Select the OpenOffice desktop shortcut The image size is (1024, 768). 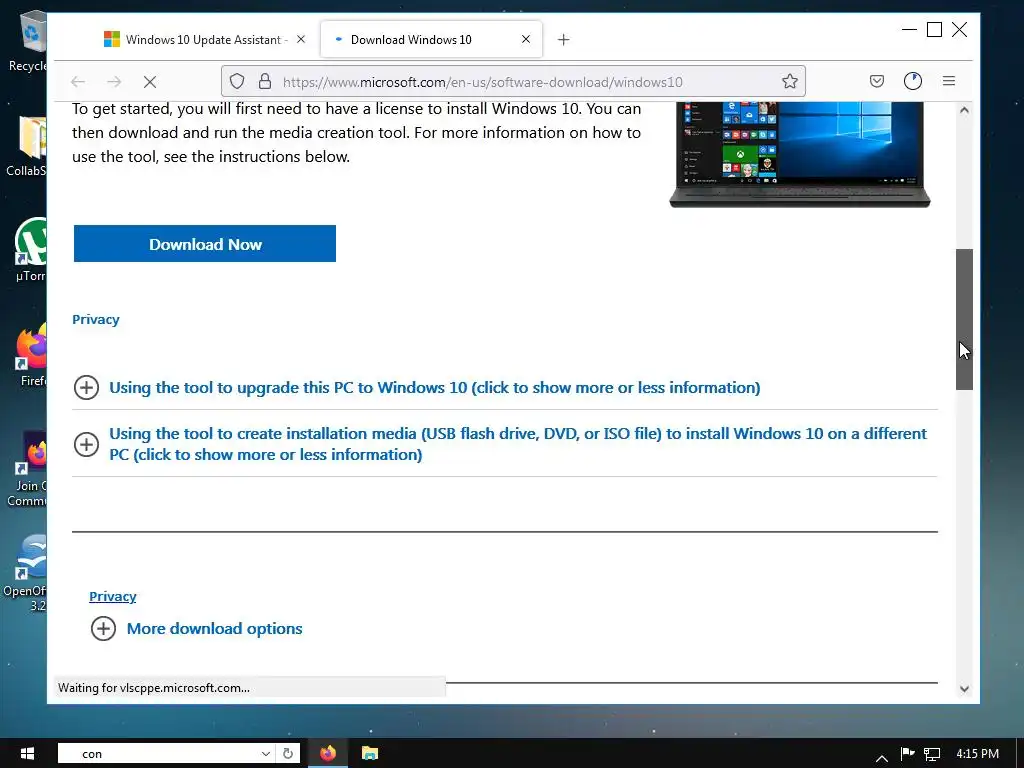point(26,573)
